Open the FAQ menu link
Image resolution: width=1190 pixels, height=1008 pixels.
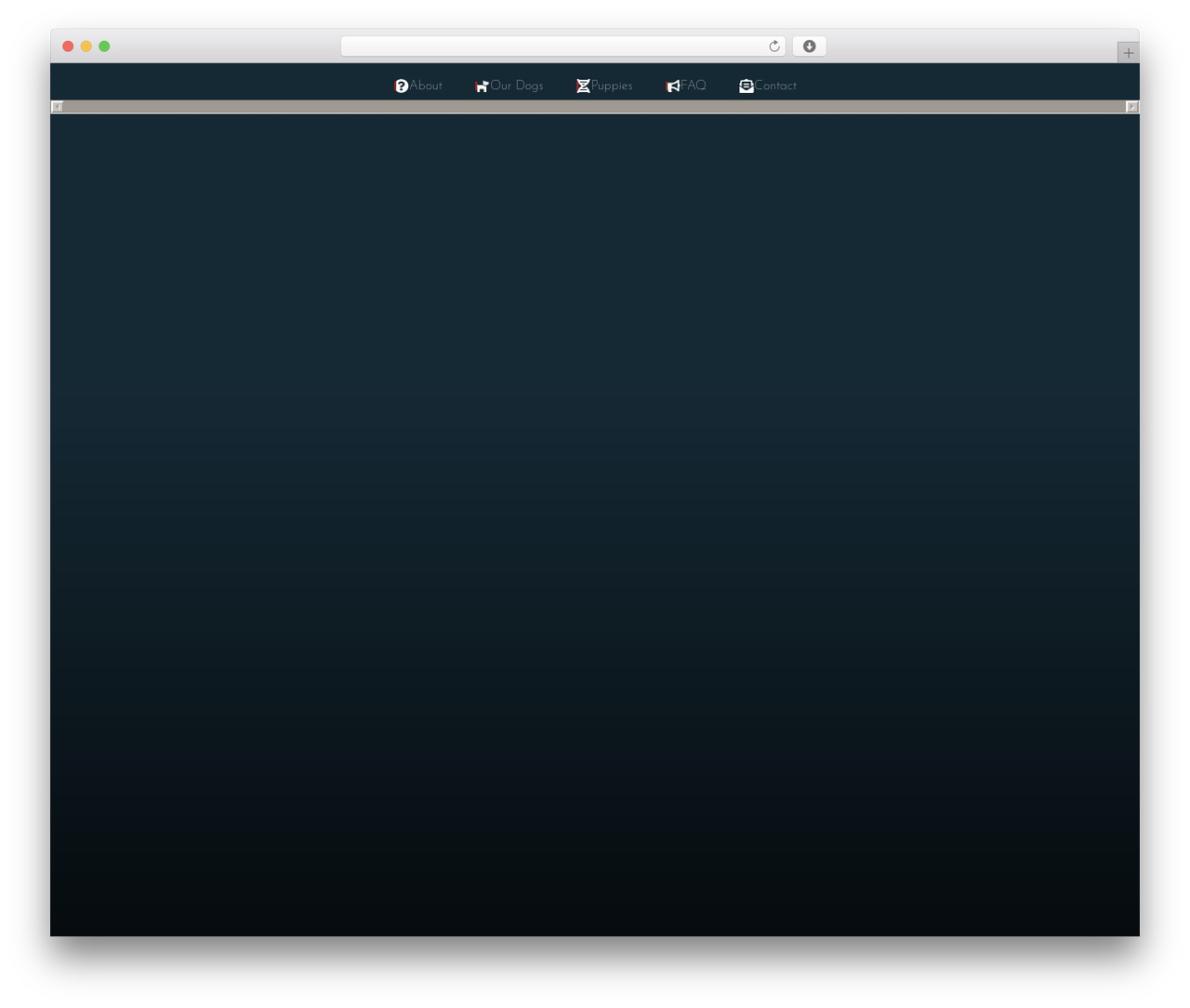[x=694, y=86]
